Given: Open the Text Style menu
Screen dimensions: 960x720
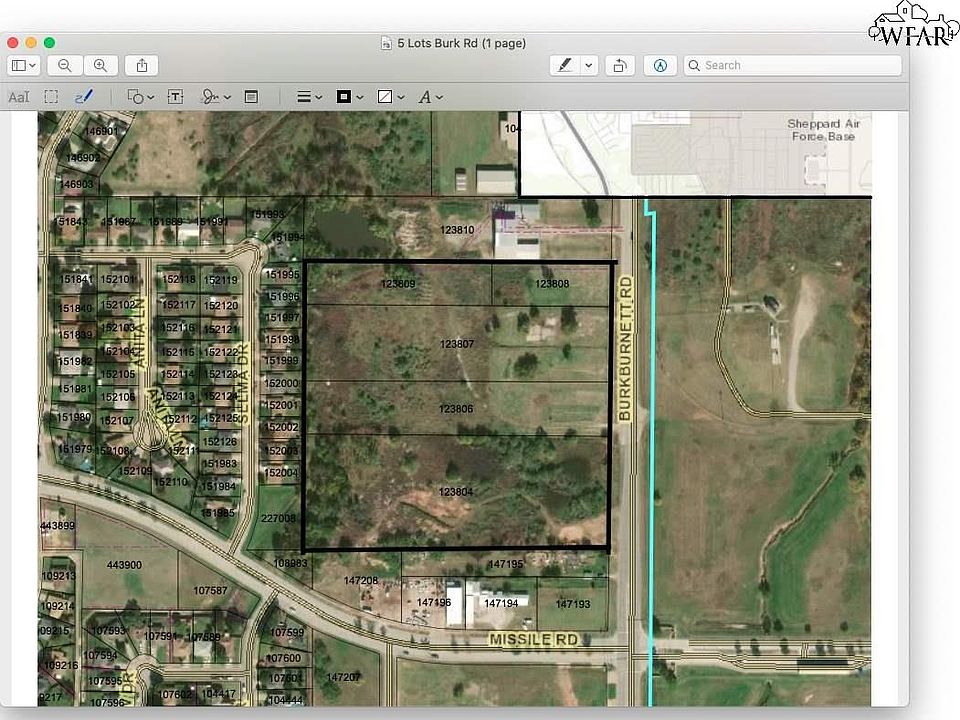Looking at the screenshot, I should (x=430, y=97).
